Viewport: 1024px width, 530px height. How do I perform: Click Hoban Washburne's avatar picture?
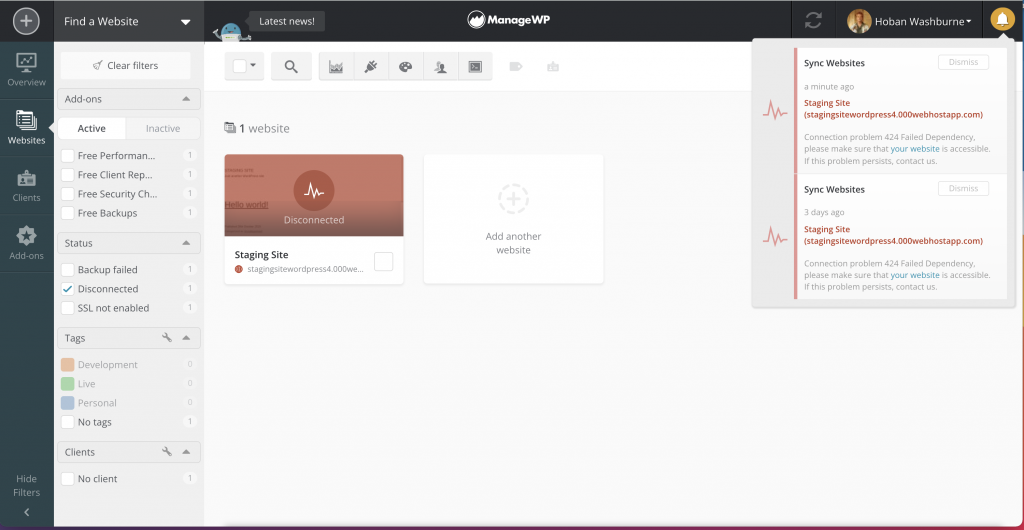[x=859, y=21]
